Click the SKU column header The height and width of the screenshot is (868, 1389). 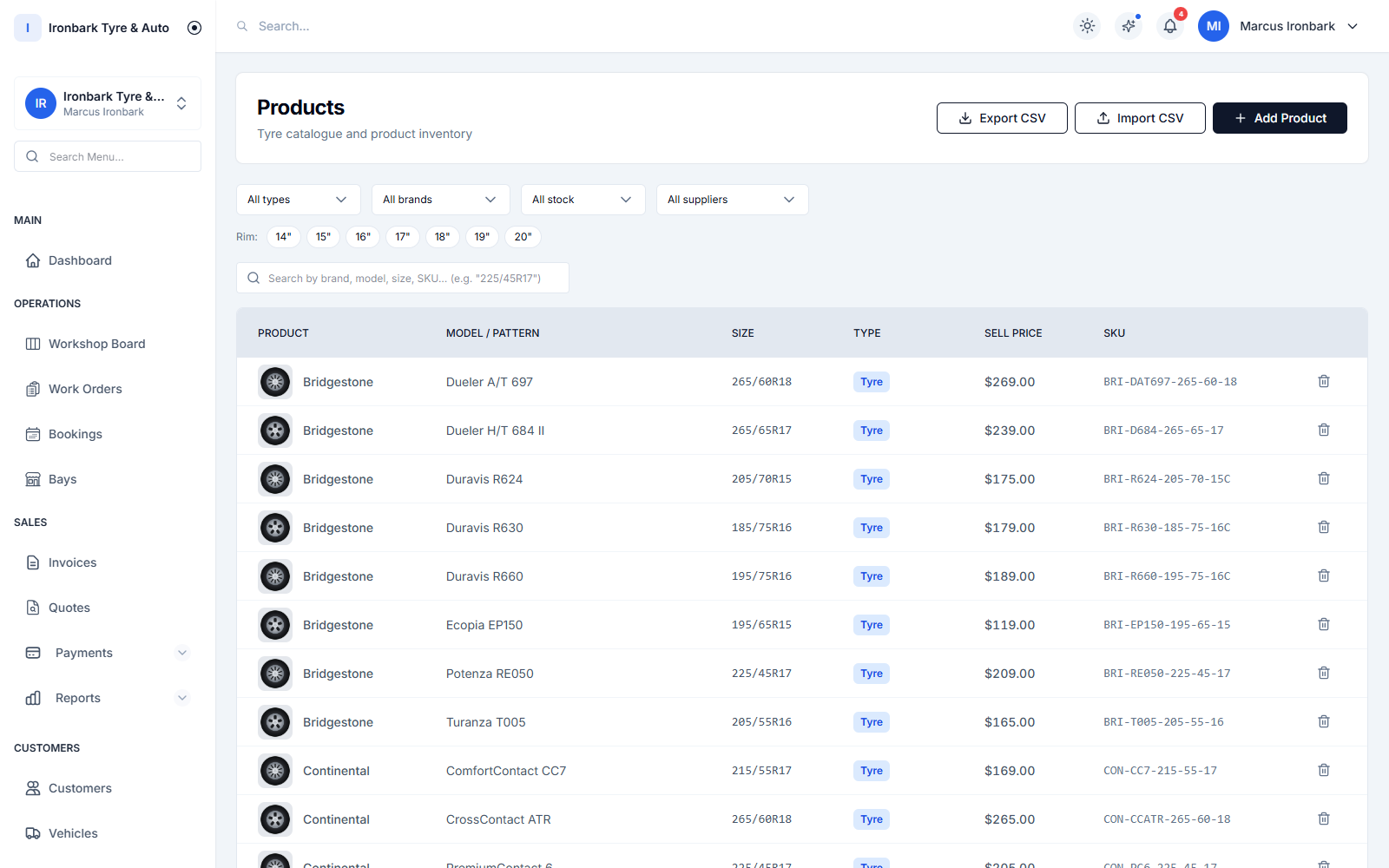[1114, 333]
